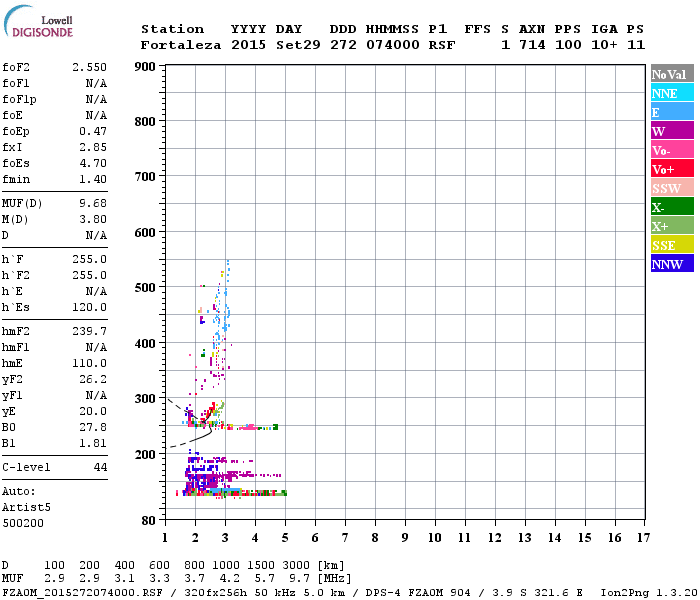This screenshot has height=600, width=700.
Task: Select the NNW dark blue legend swatch
Action: 672,263
